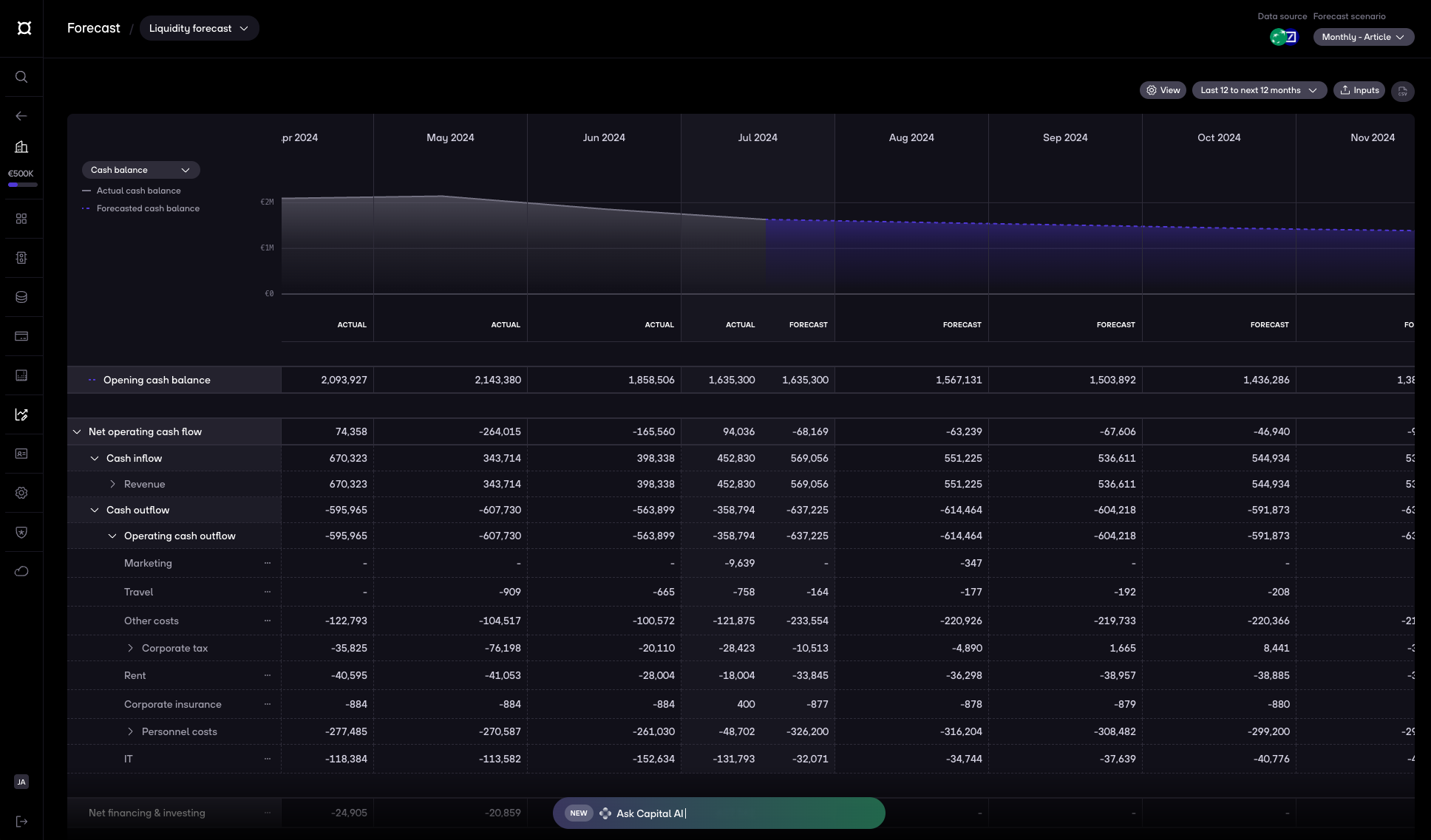Open the settings gear in the sidebar
1431x840 pixels.
pyautogui.click(x=21, y=493)
